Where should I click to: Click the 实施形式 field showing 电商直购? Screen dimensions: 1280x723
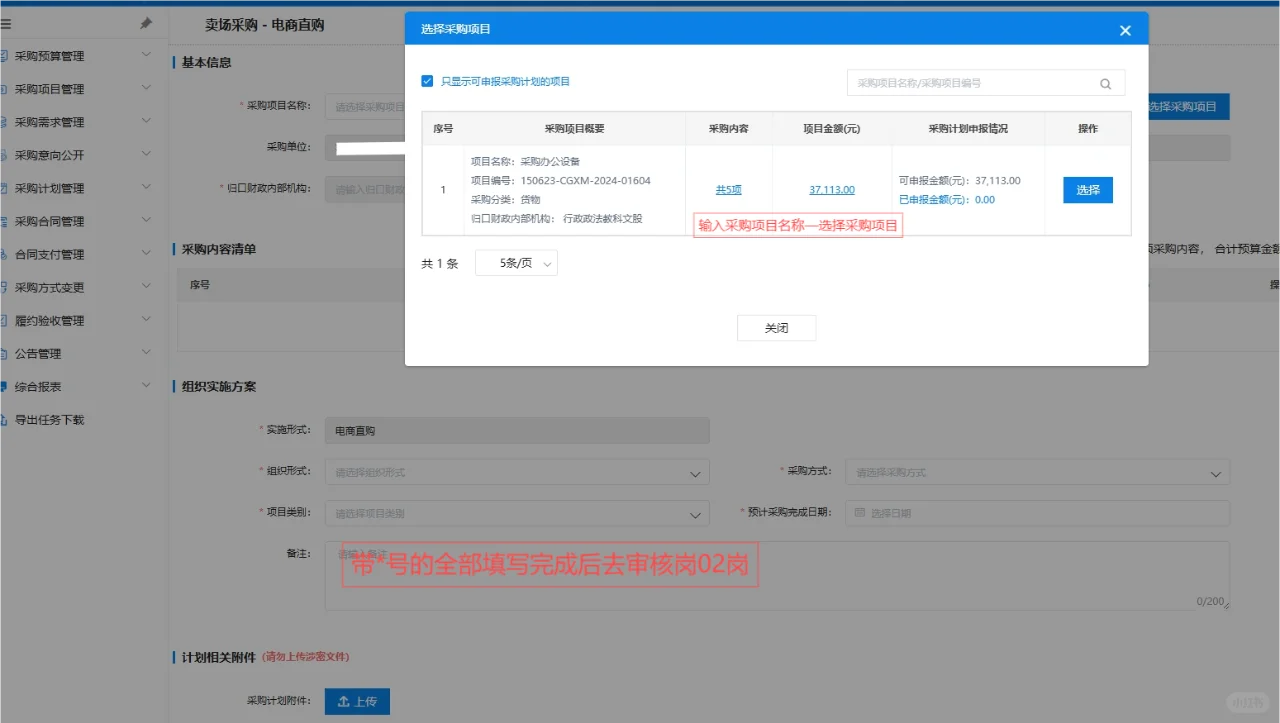coord(517,431)
